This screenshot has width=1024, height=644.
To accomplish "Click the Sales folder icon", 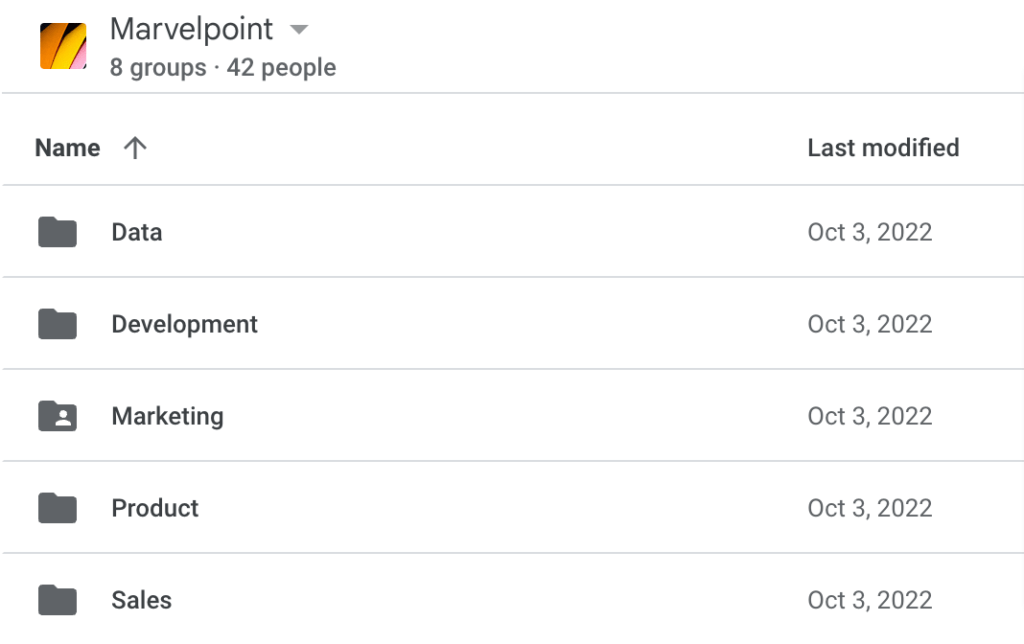I will tap(57, 600).
